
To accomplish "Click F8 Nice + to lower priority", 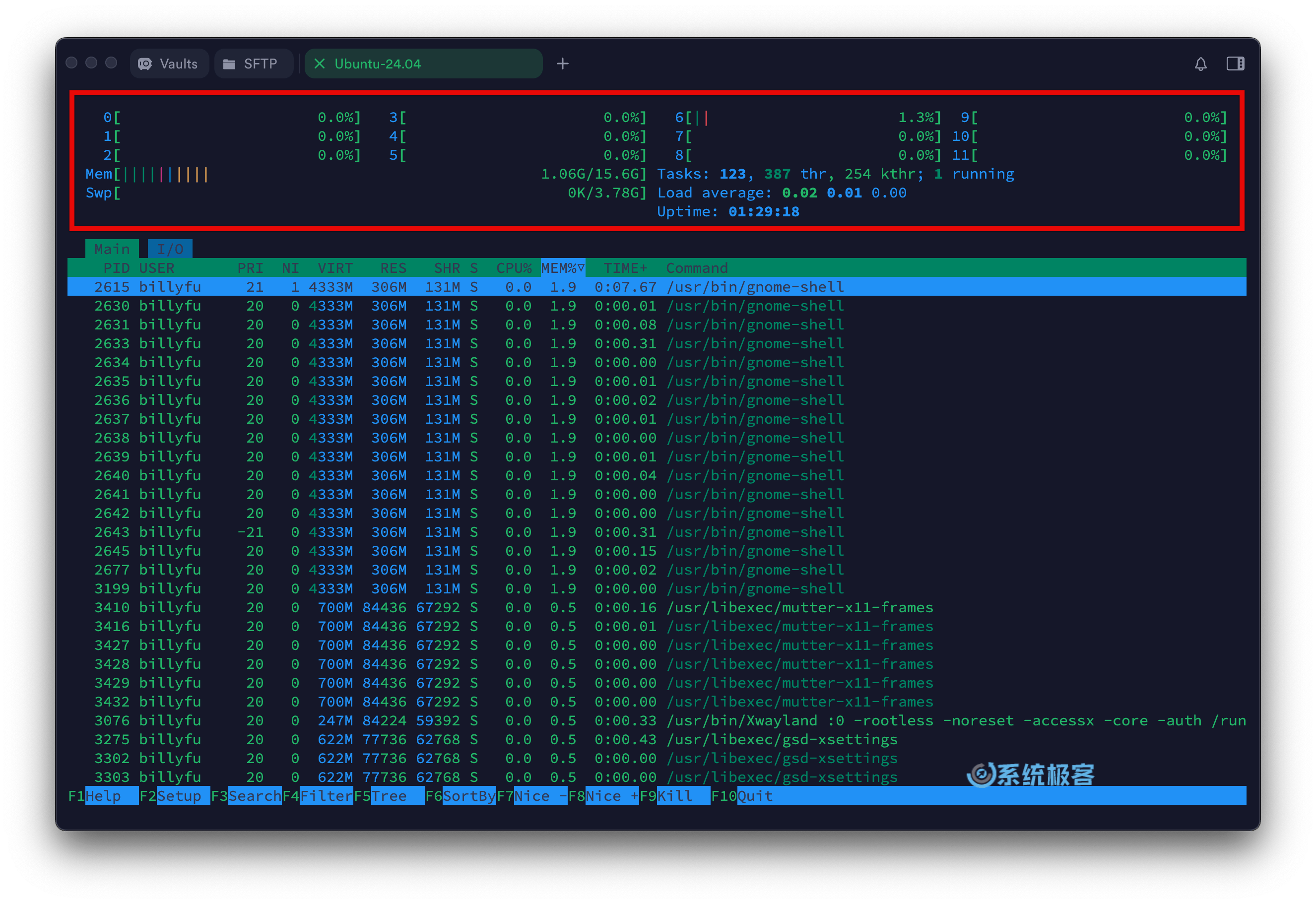I will pyautogui.click(x=603, y=796).
